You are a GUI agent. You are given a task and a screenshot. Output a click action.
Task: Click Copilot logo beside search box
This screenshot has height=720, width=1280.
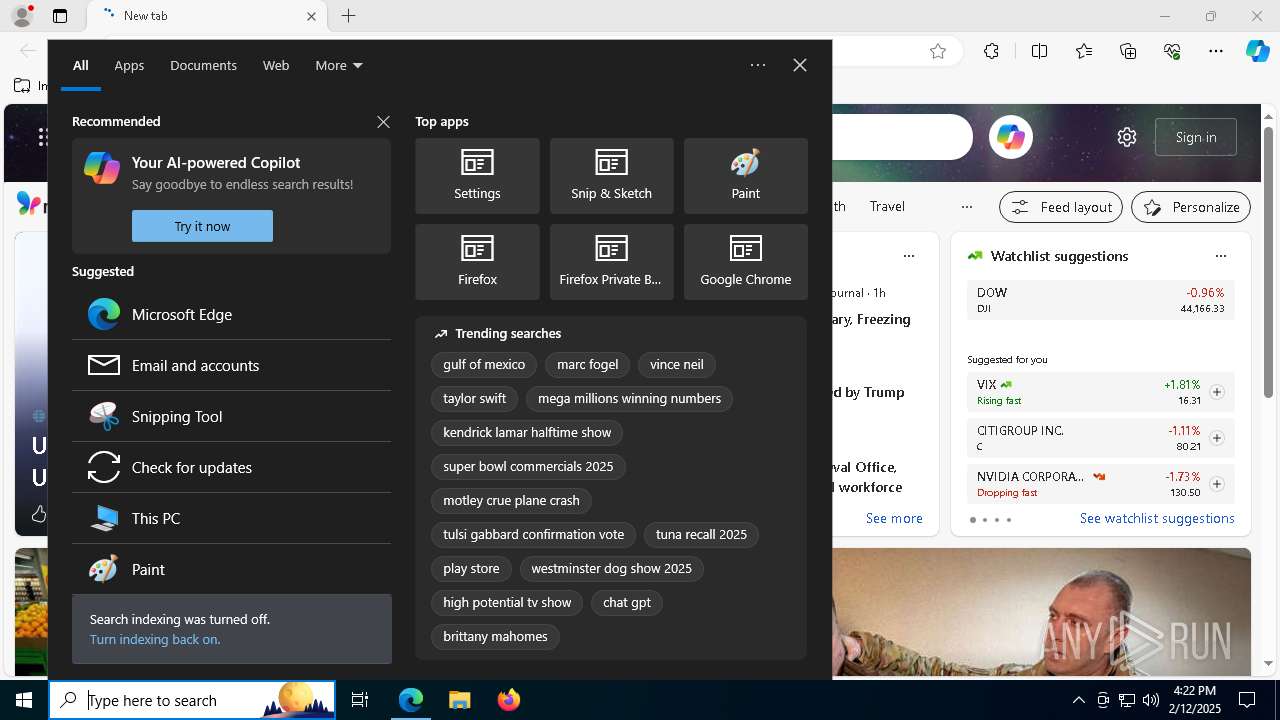click(x=1010, y=137)
